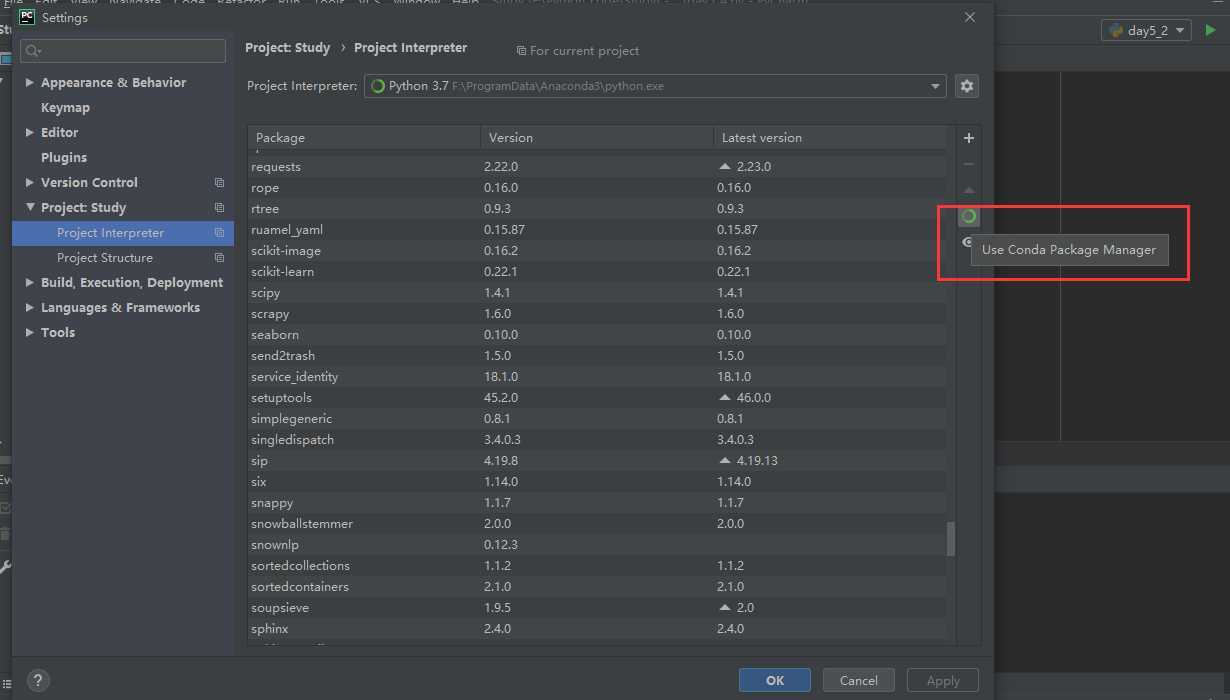Select the setuptools package row

(x=597, y=398)
